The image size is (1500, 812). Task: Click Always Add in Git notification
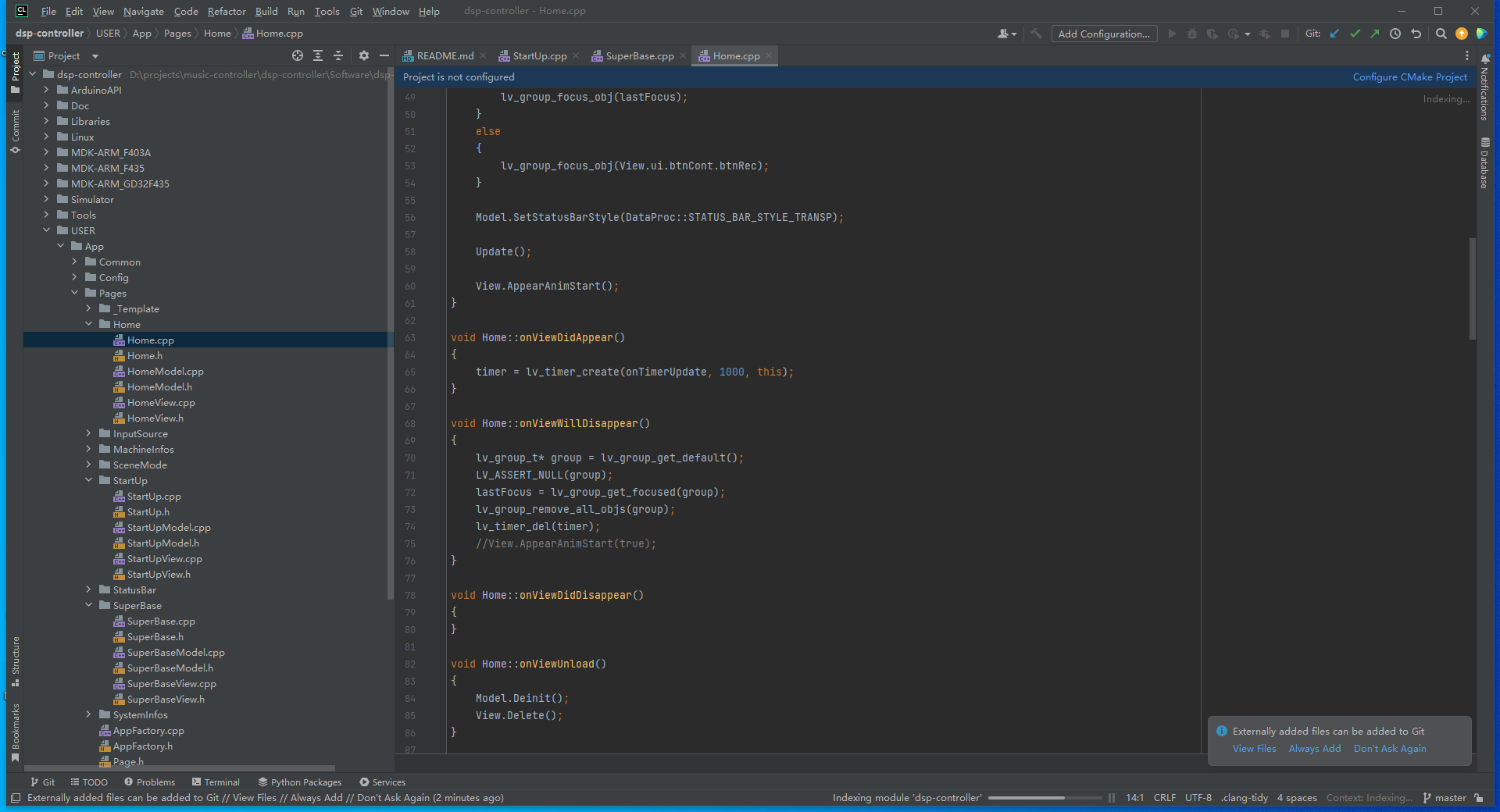[1314, 748]
